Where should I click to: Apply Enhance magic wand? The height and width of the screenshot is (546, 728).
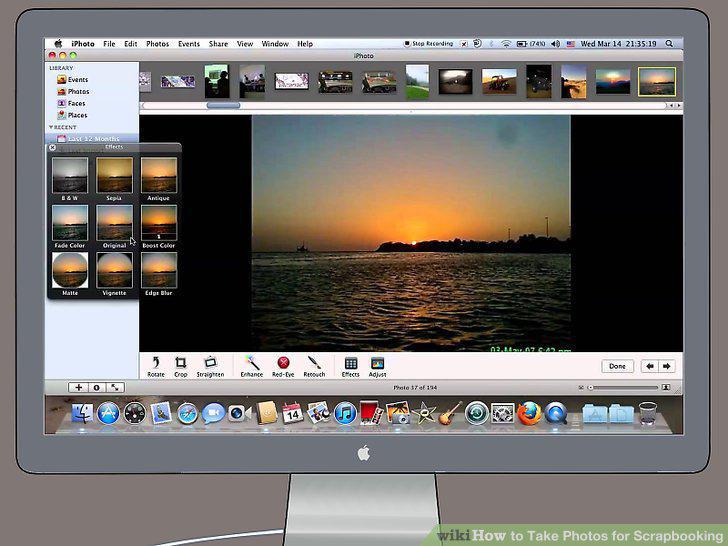[252, 366]
